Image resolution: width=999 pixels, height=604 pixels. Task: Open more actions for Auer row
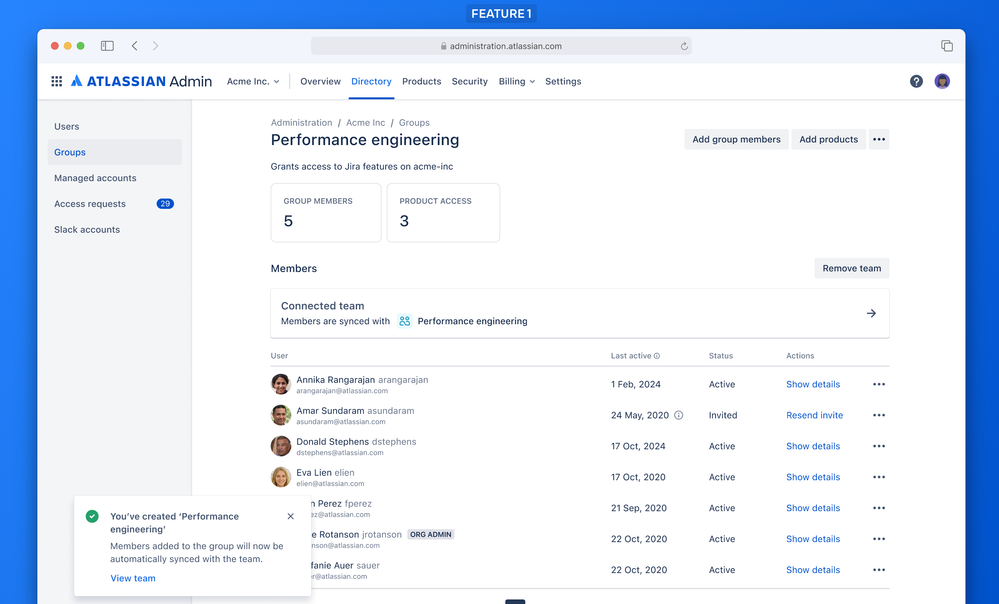[879, 570]
